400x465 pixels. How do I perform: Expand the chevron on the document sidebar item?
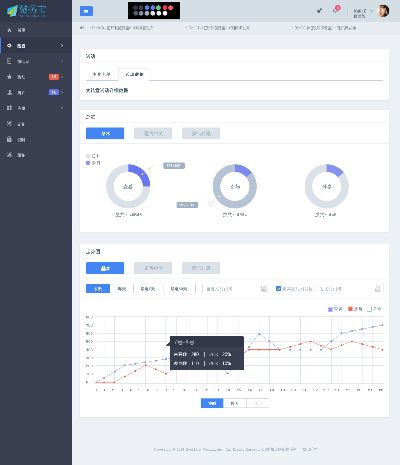62,61
